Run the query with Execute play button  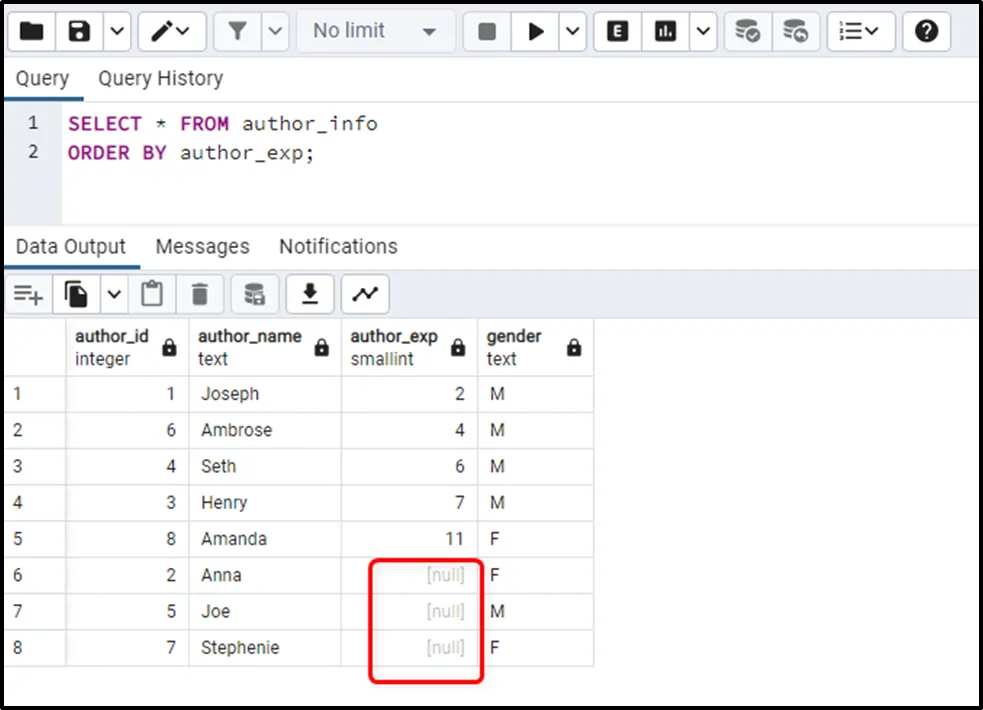pos(536,32)
